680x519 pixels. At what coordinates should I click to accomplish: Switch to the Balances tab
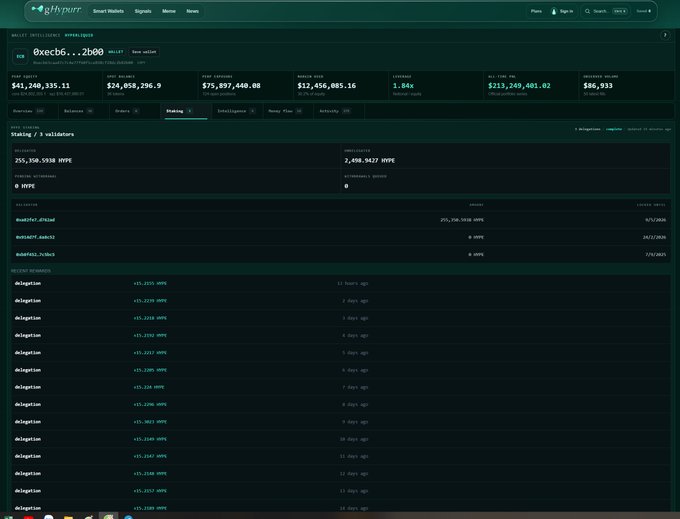pyautogui.click(x=78, y=111)
